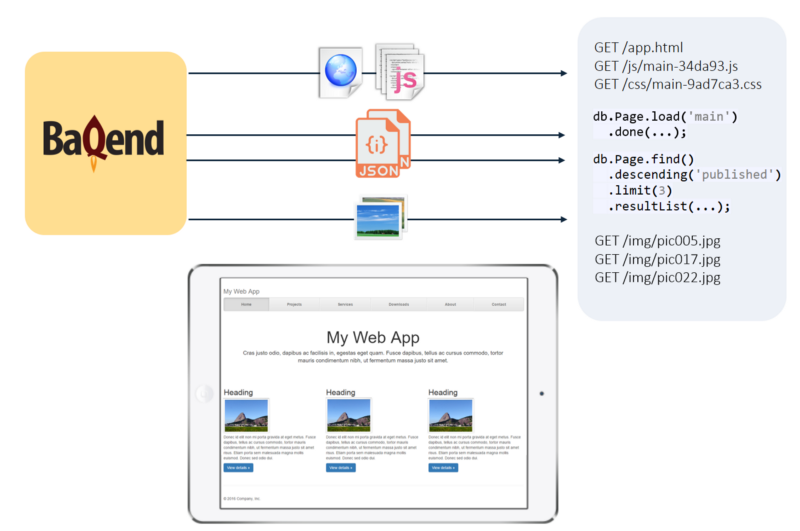
Task: Select the JS script files icon
Action: [400, 71]
